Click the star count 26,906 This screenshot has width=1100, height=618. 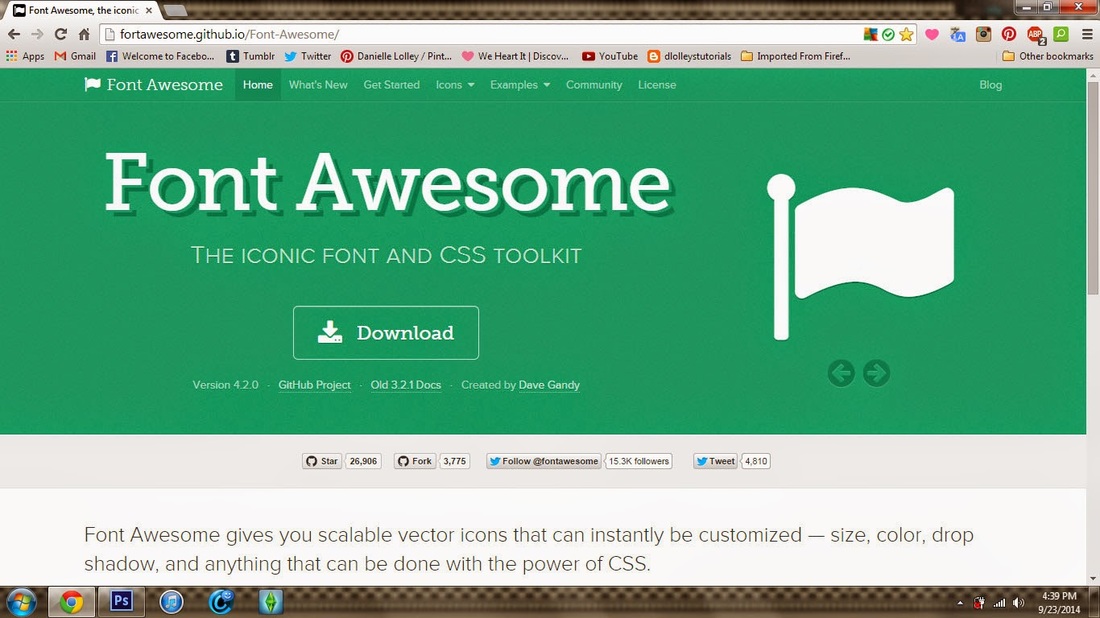[363, 461]
